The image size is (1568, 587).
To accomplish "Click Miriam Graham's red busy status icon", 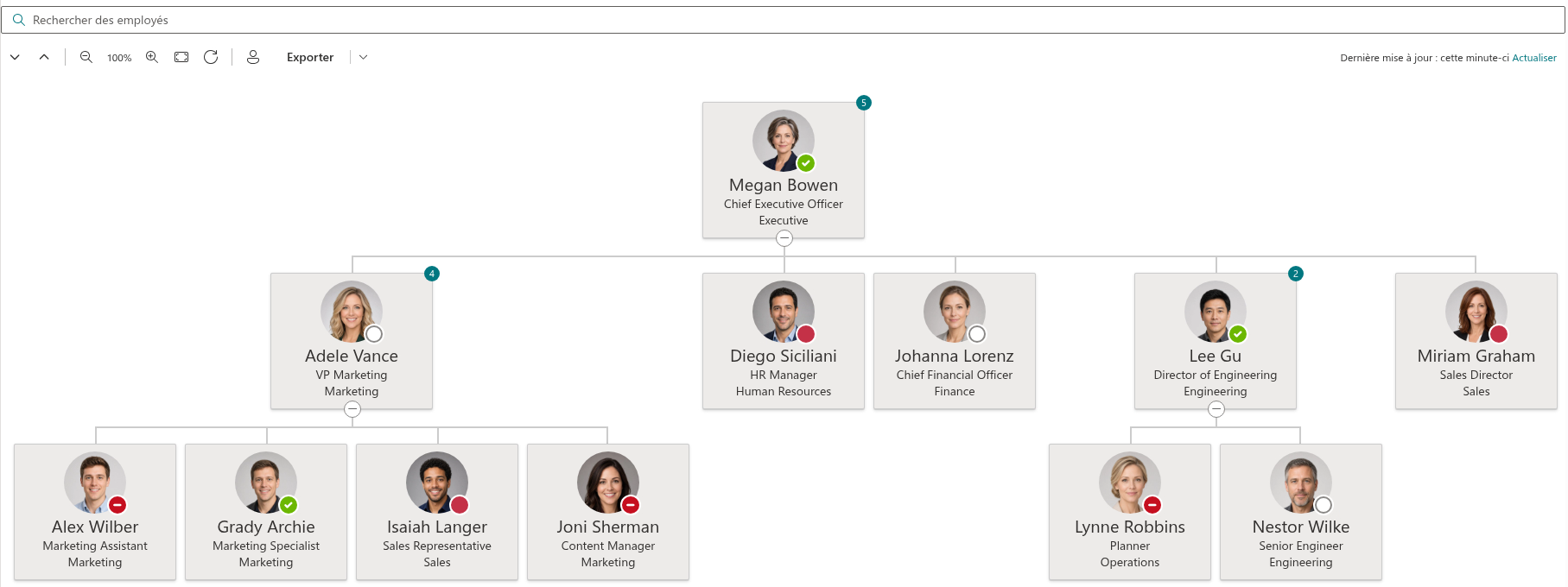I will 1499,334.
